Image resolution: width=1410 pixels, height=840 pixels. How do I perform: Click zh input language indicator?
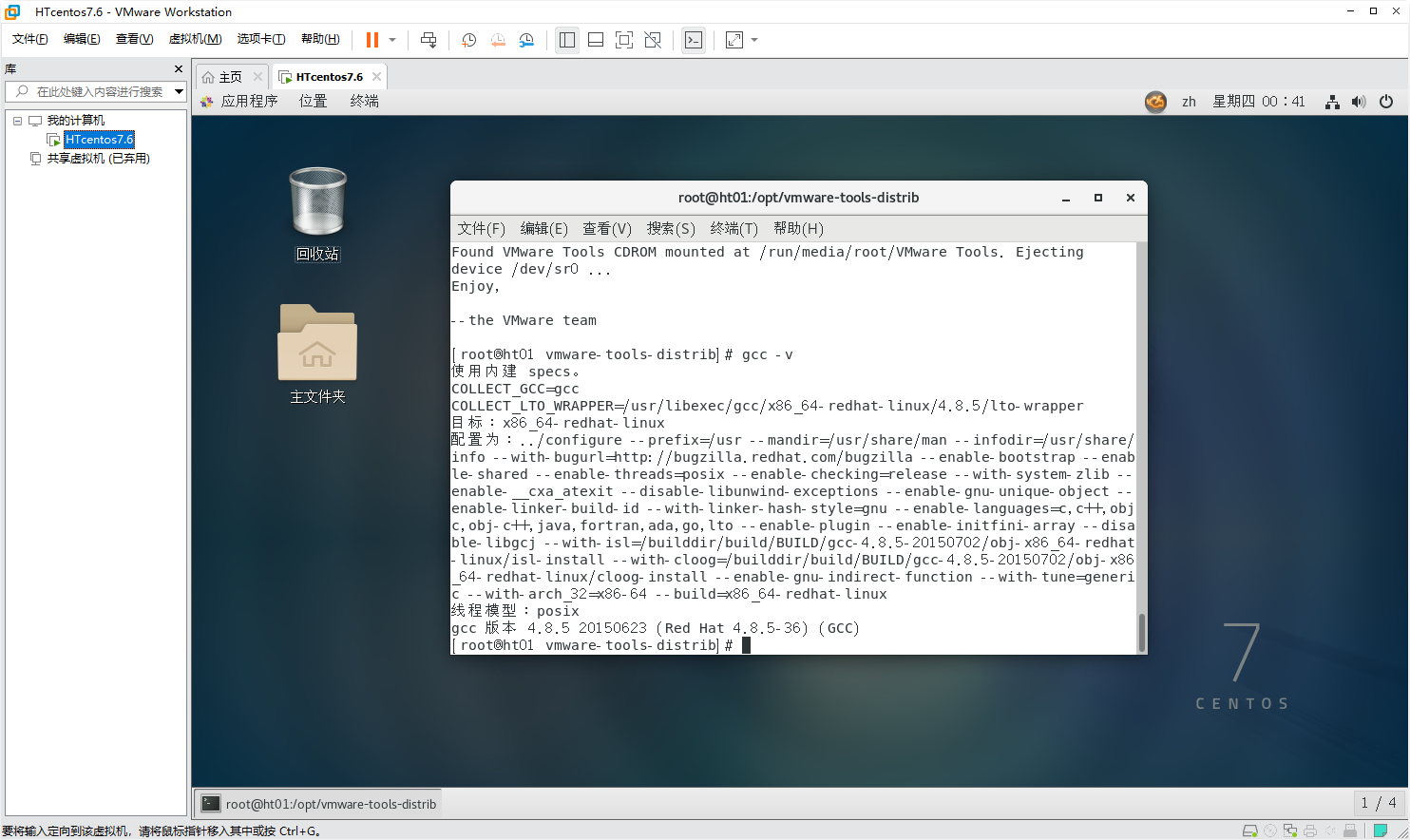tap(1189, 102)
